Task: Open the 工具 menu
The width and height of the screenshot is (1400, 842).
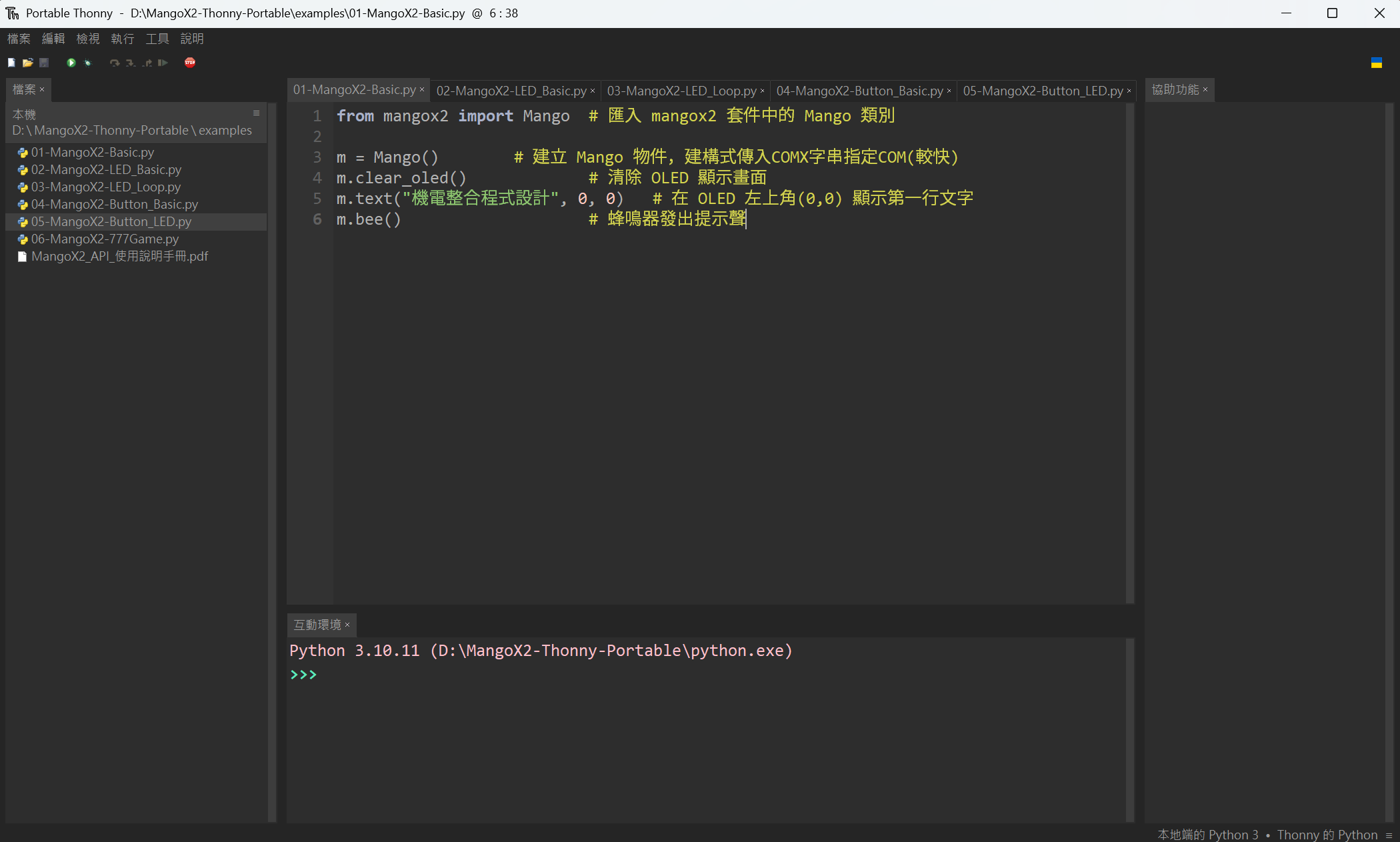Action: pos(157,39)
